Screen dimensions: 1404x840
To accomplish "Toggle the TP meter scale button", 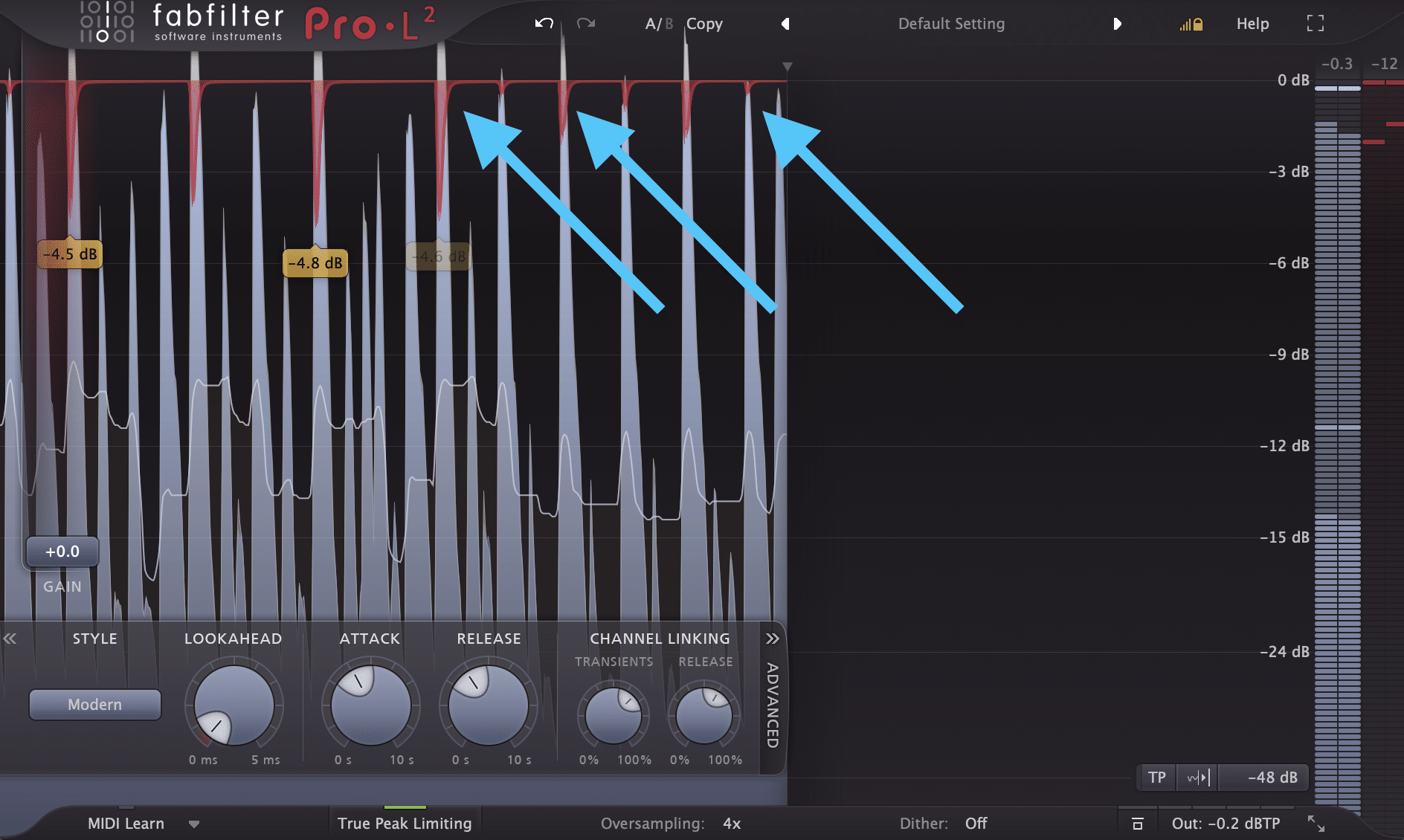I will [1157, 778].
